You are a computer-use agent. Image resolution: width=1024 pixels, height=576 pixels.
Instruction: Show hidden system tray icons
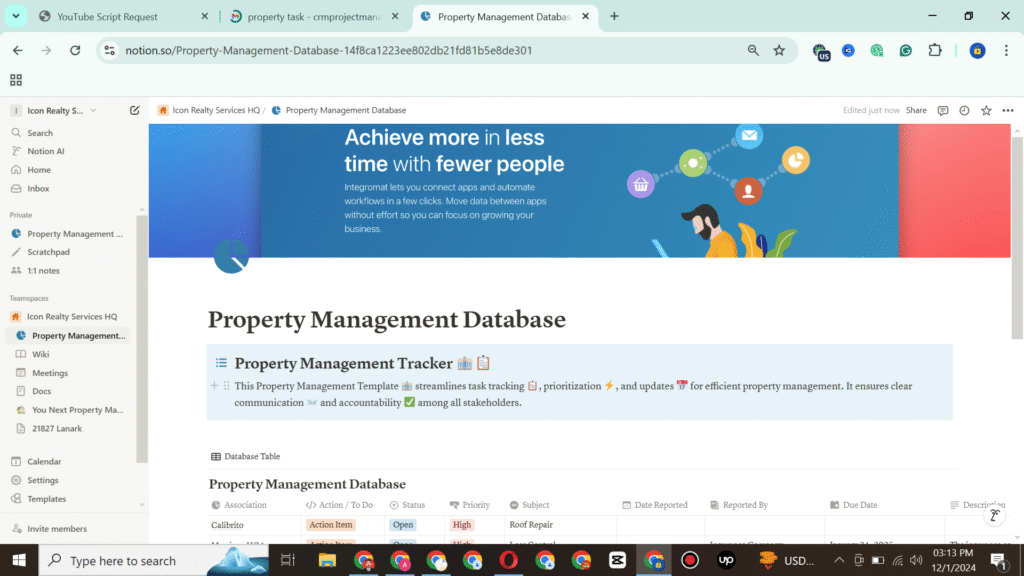pyautogui.click(x=839, y=560)
